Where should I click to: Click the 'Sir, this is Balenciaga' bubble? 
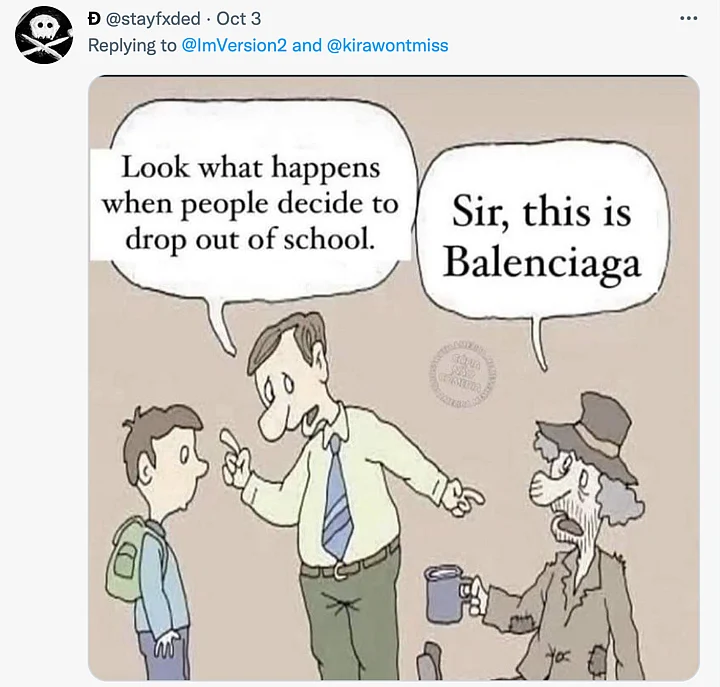pyautogui.click(x=541, y=236)
